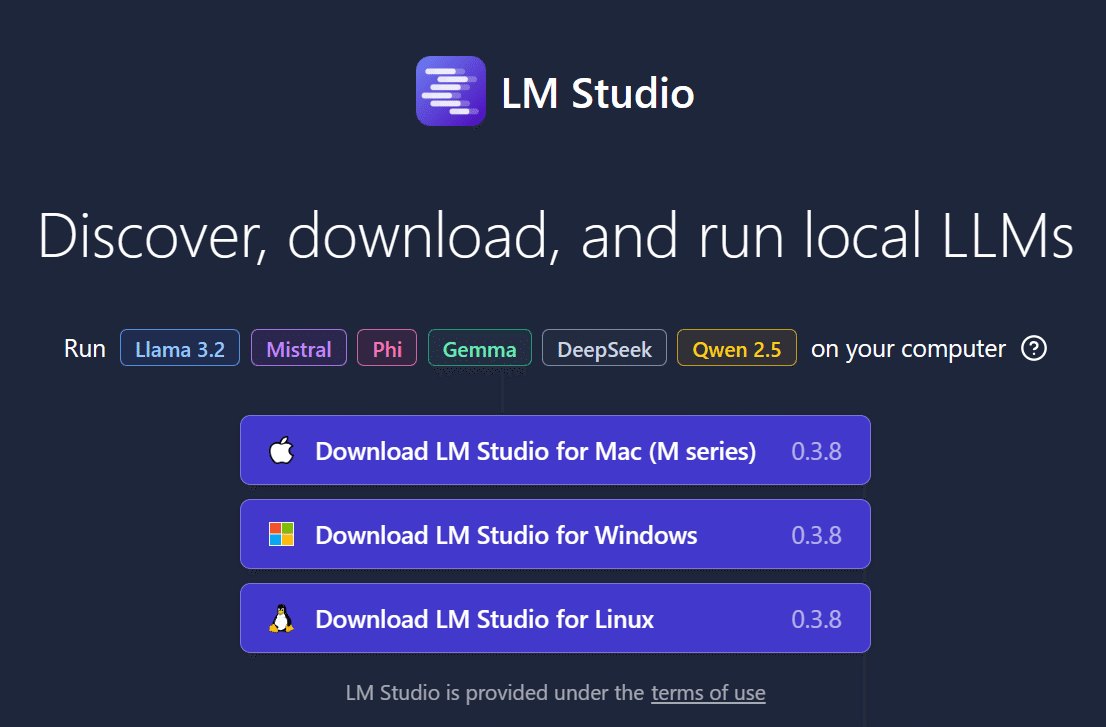Click 'LM Studio is provided under the' text

pos(494,693)
